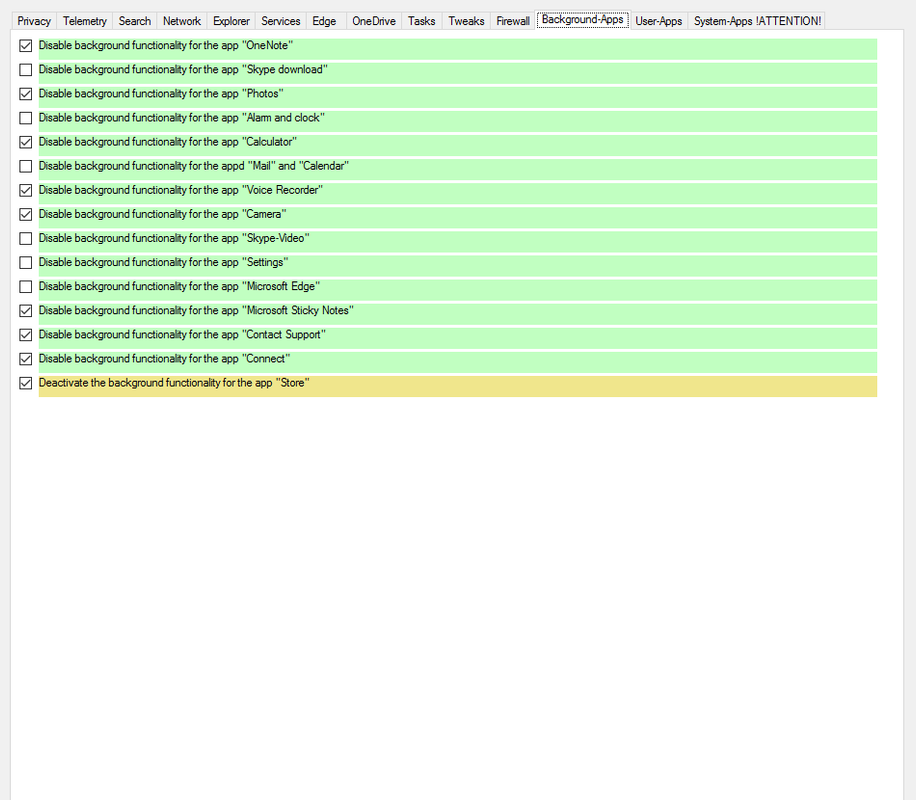Switch to the User-Apps tab

tap(659, 21)
